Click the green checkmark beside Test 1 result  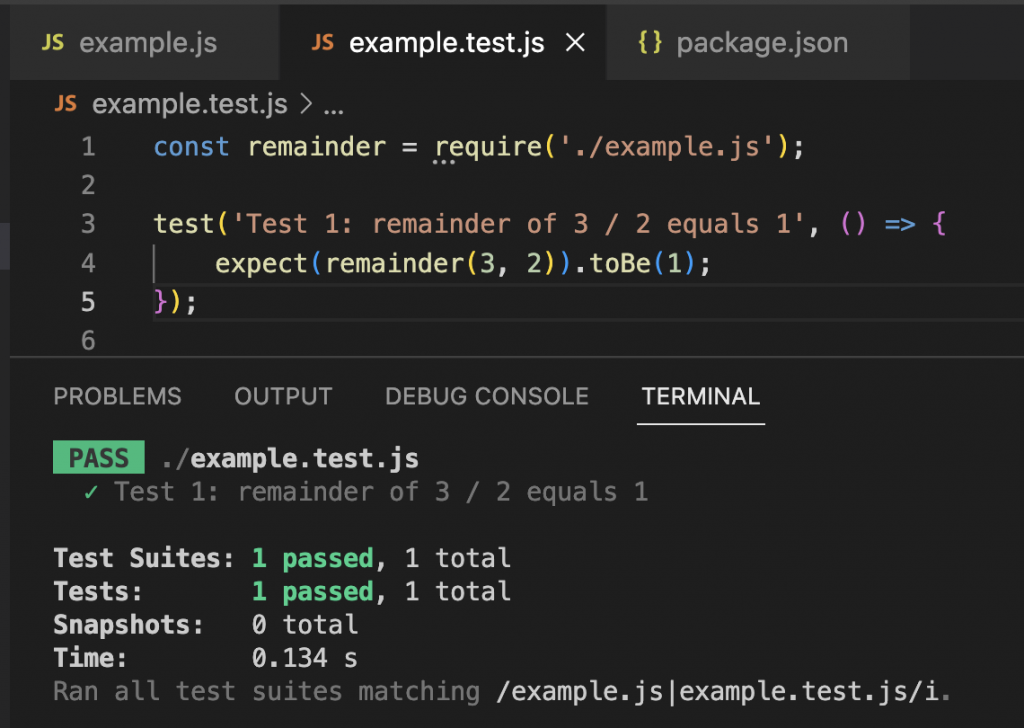pos(91,492)
